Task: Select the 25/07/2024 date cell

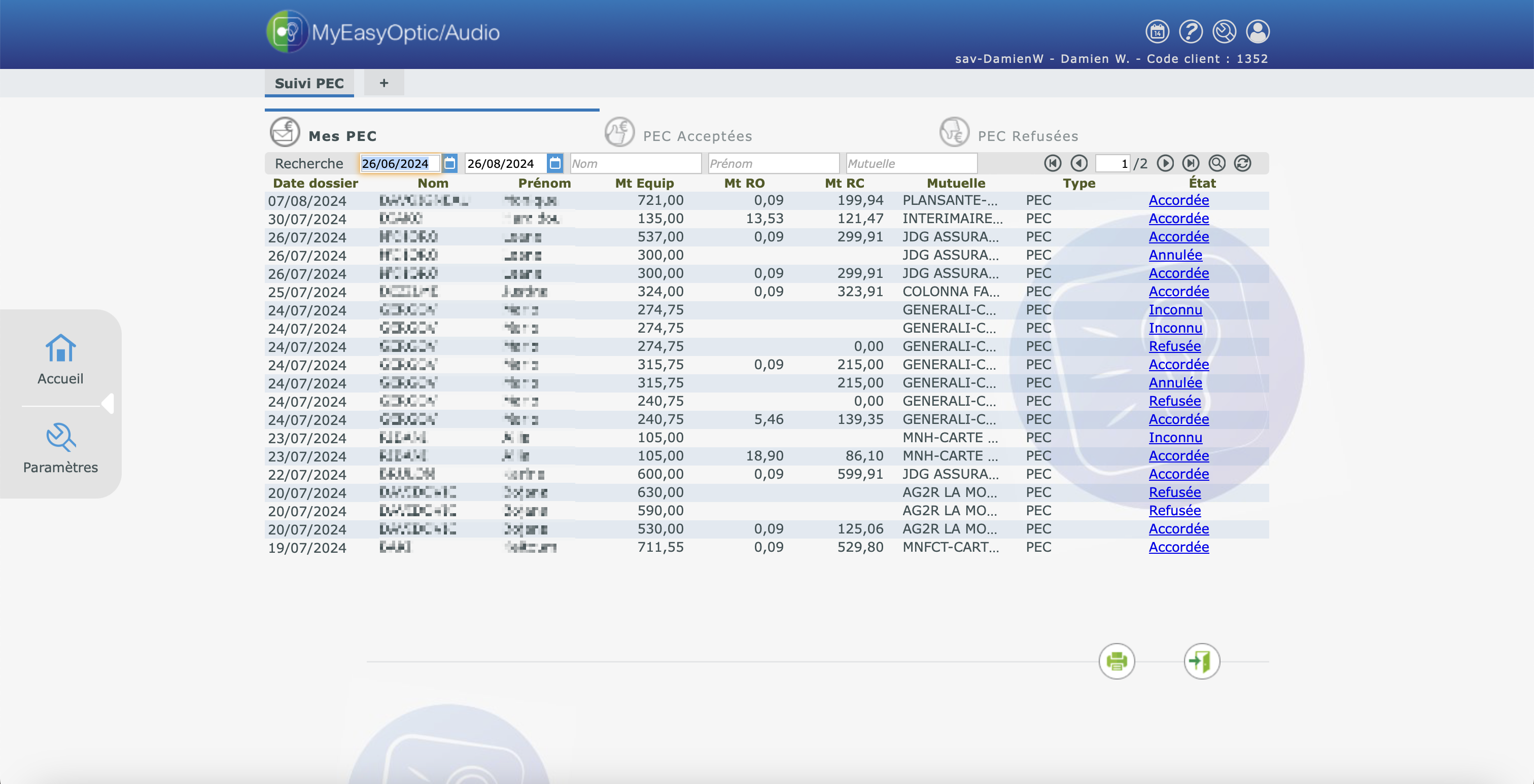Action: point(307,292)
